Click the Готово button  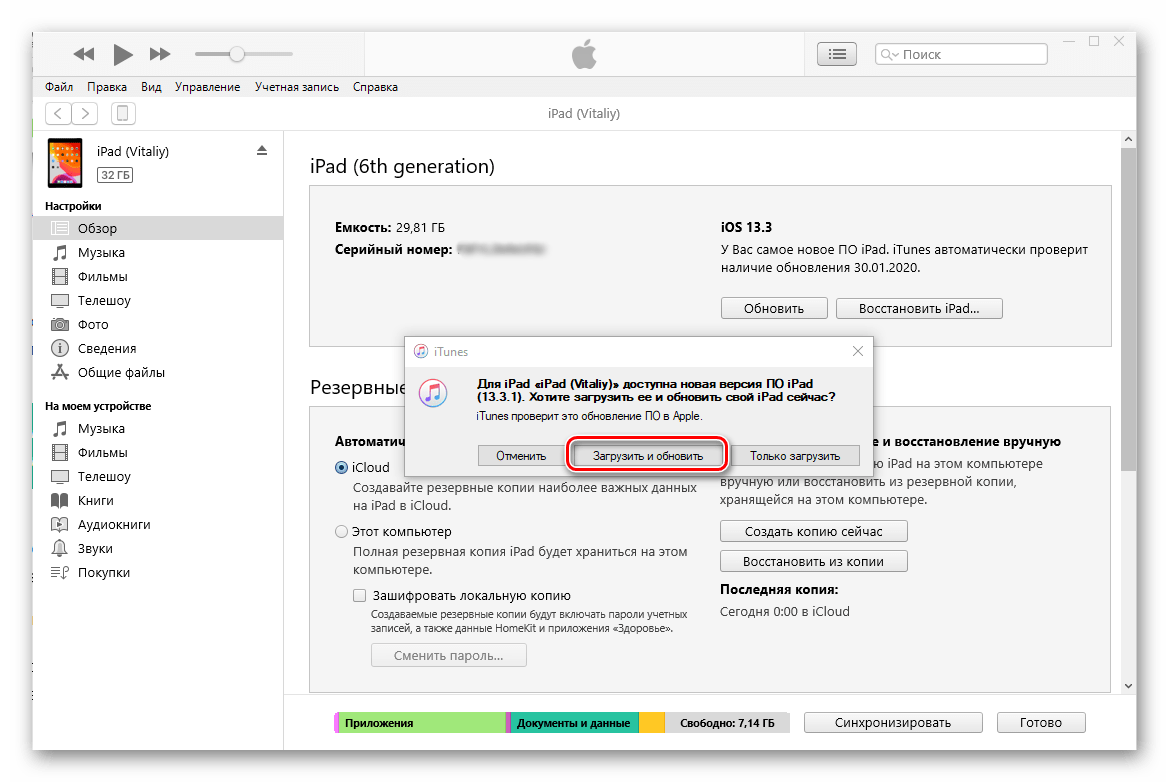(x=1041, y=722)
